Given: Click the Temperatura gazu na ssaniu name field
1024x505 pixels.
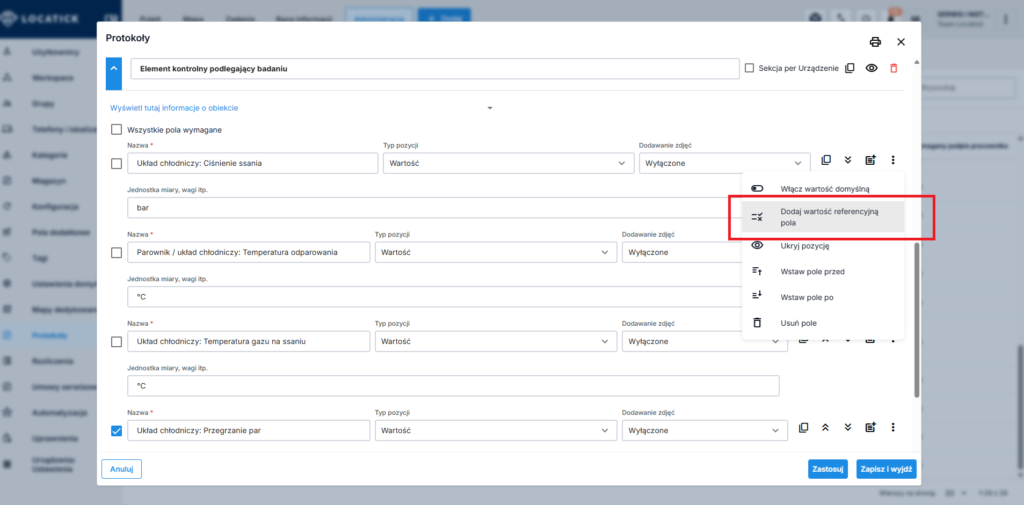Looking at the screenshot, I should pyautogui.click(x=249, y=341).
